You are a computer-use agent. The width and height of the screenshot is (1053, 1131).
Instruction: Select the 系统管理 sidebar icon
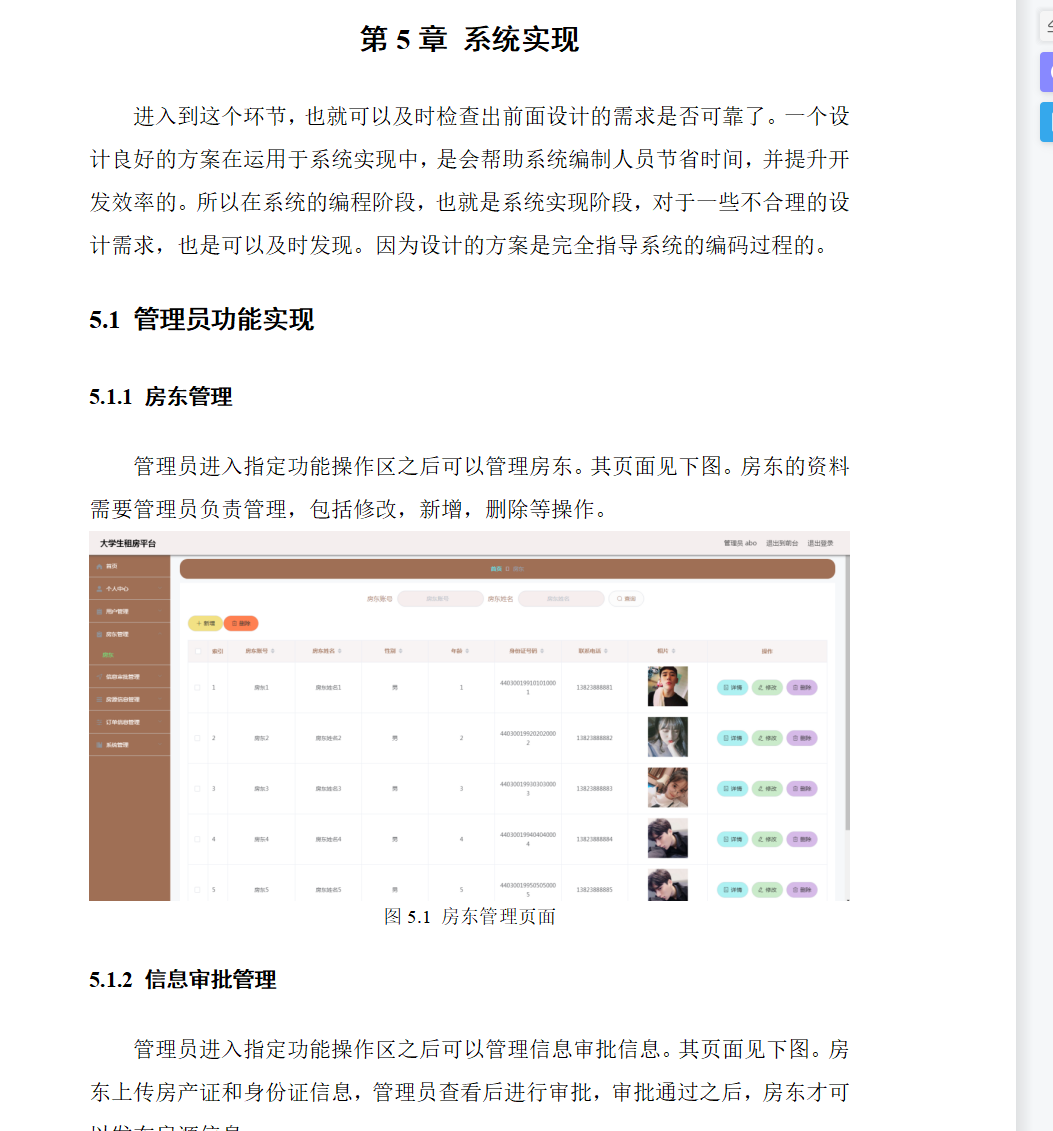coord(99,743)
